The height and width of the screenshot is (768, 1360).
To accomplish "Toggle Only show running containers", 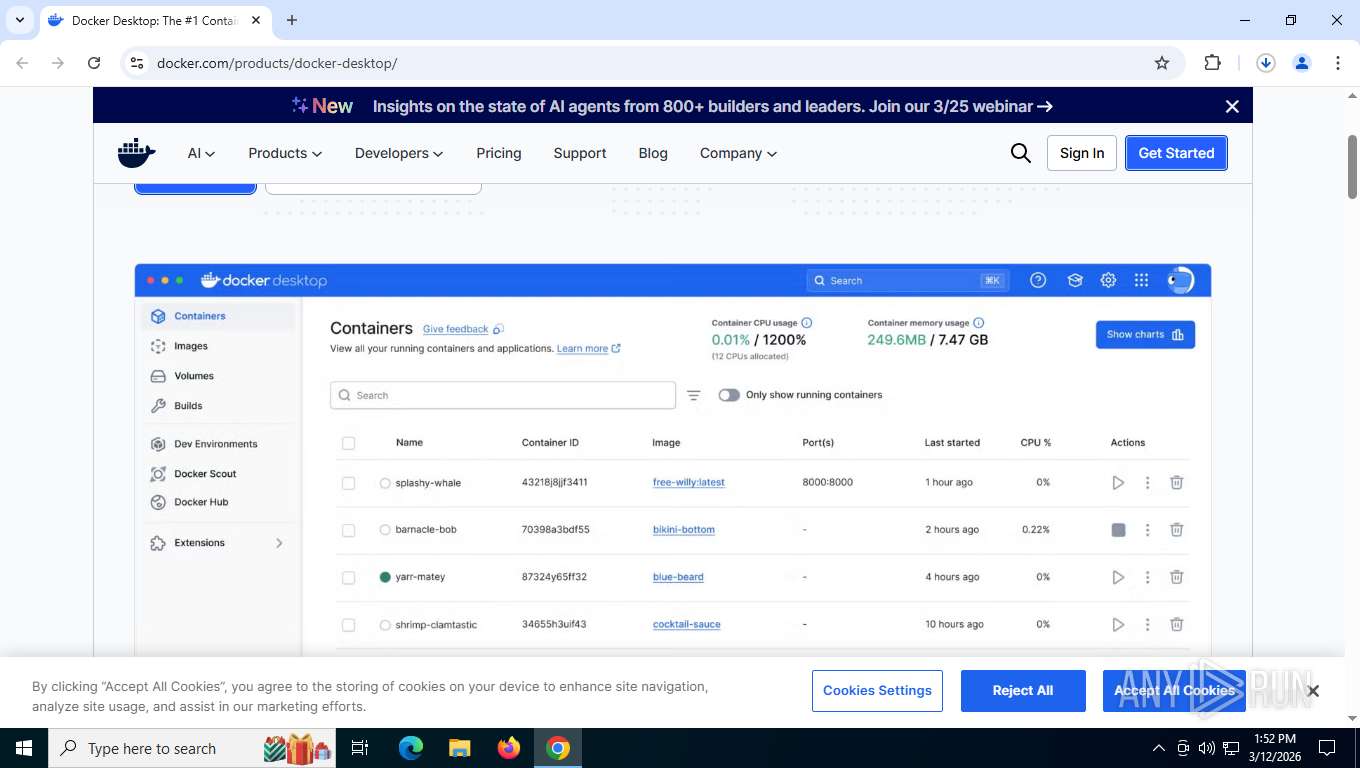I will pos(729,395).
